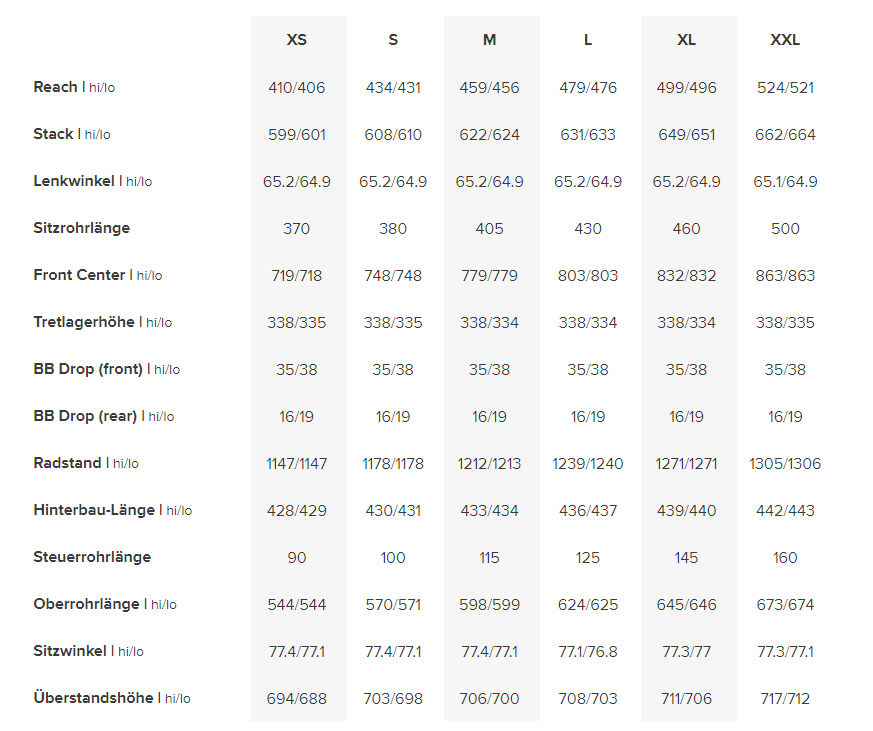This screenshot has height=731, width=873.
Task: Select the Tretlagerhöhe row label
Action: pos(84,322)
